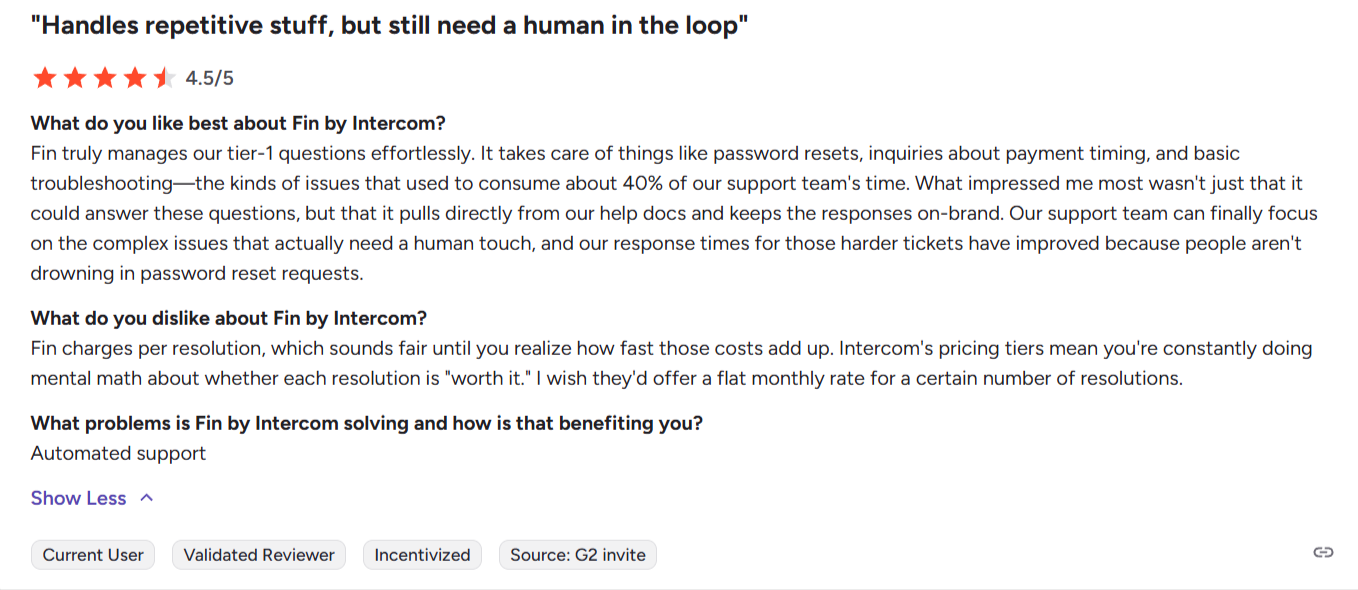The image size is (1358, 590).
Task: Select the 'What do you dislike' heading
Action: pos(227,318)
